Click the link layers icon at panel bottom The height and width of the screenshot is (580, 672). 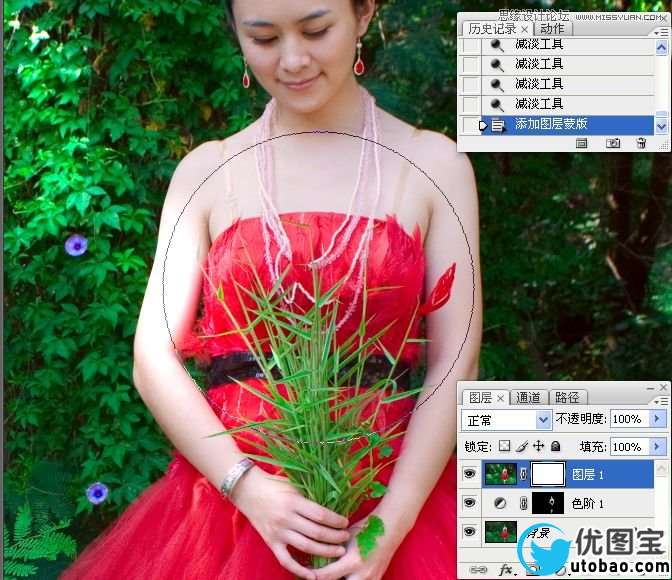pyautogui.click(x=478, y=570)
